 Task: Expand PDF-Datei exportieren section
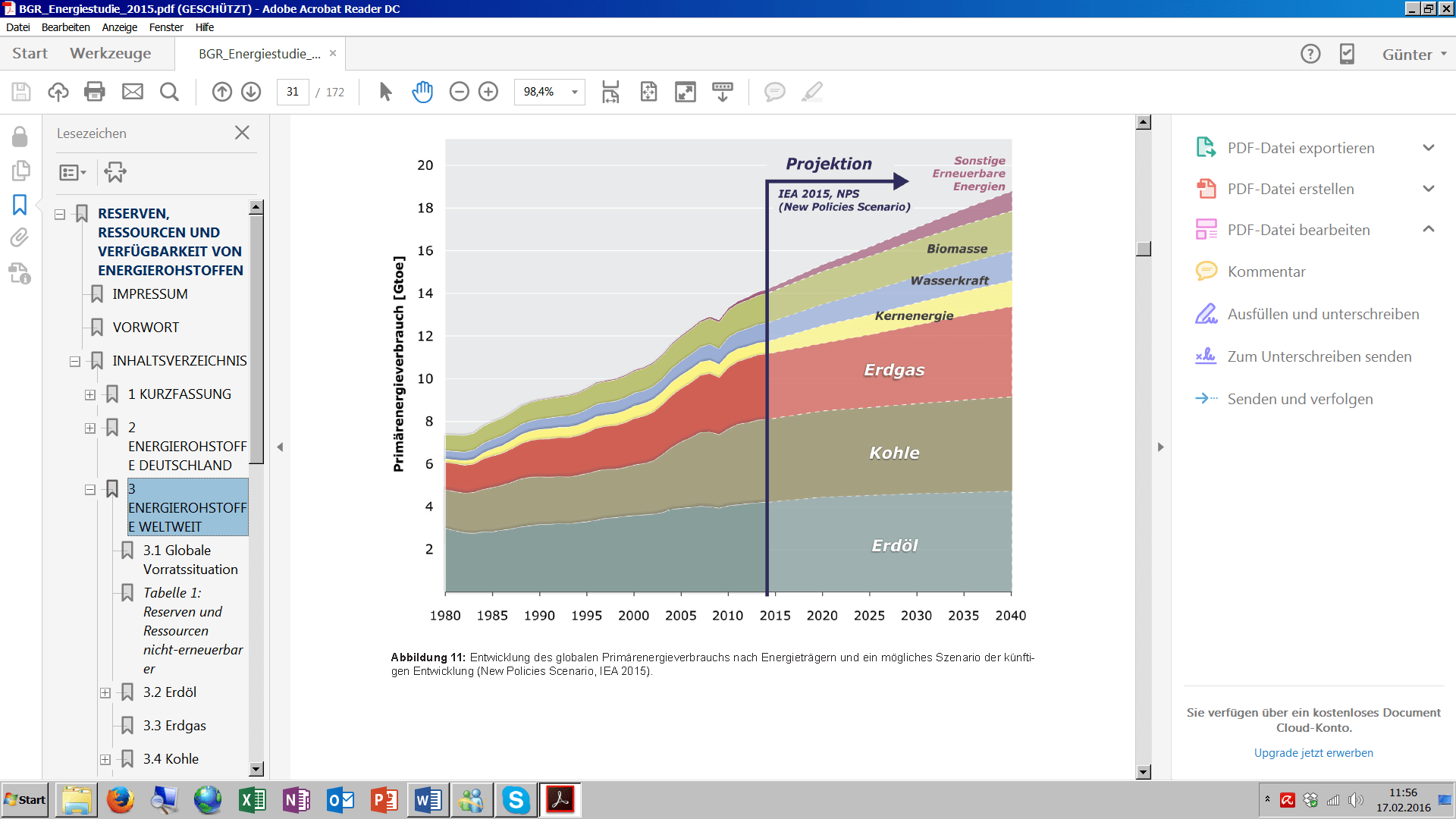click(x=1429, y=148)
